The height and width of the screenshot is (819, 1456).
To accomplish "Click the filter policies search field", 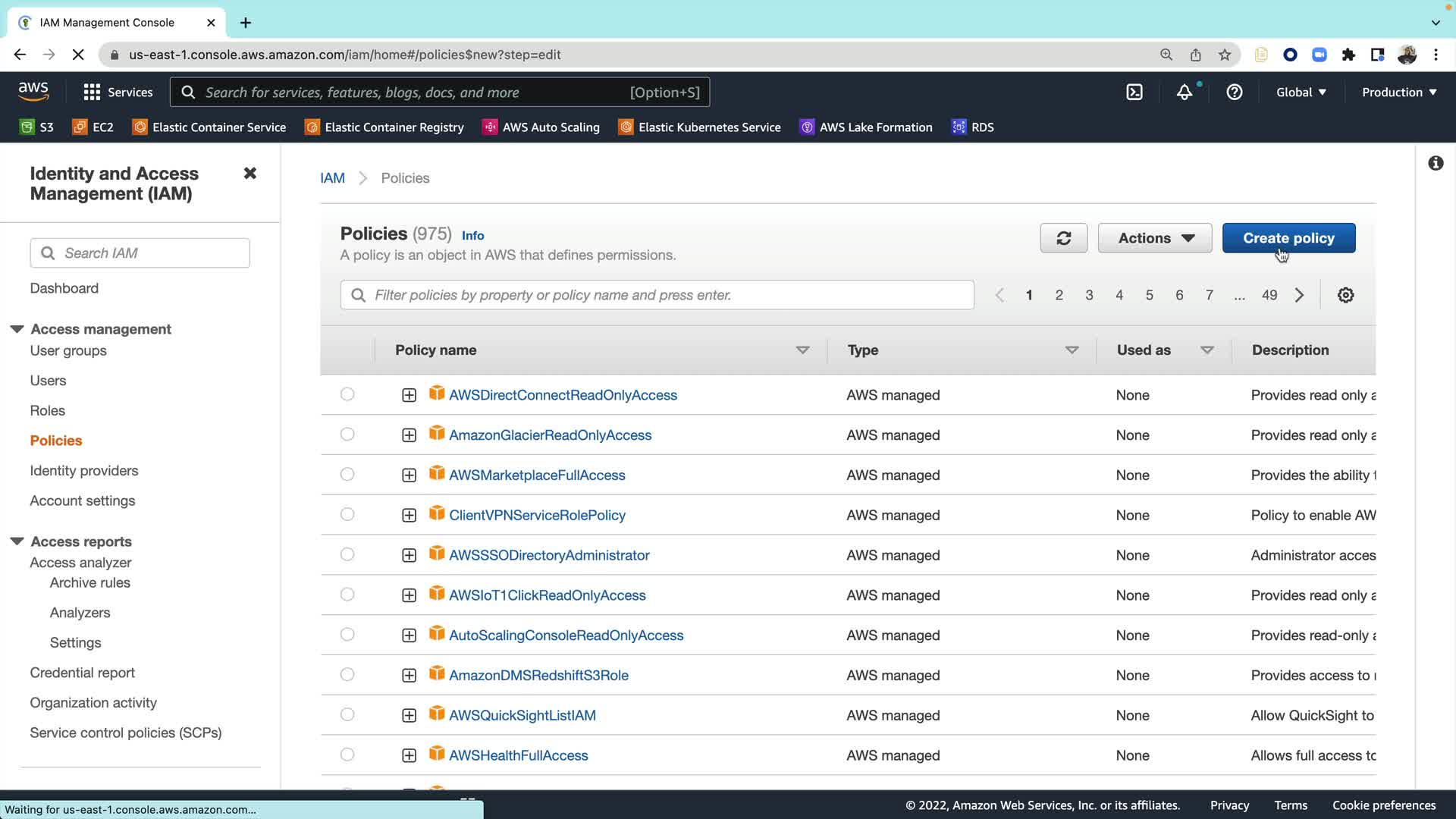I will tap(657, 295).
